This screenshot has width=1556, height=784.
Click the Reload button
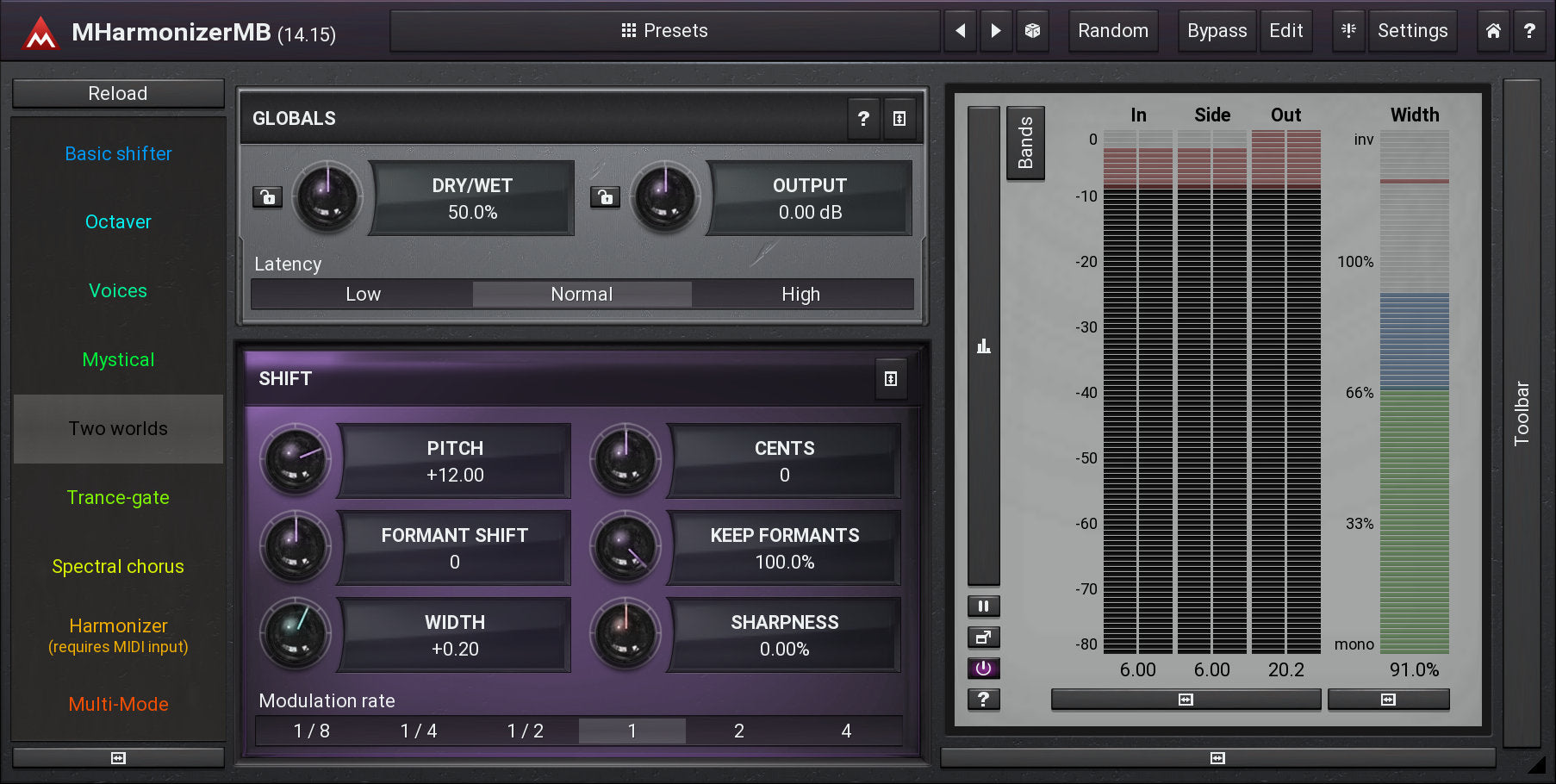[x=118, y=94]
